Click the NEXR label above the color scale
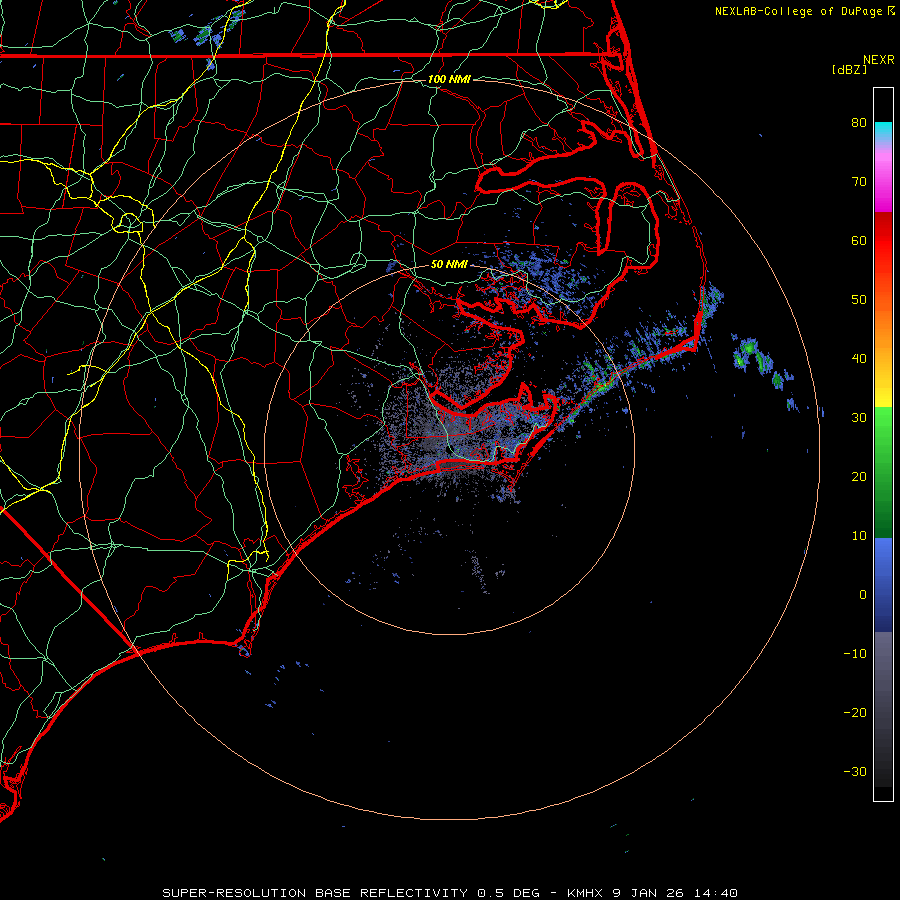 click(x=879, y=60)
